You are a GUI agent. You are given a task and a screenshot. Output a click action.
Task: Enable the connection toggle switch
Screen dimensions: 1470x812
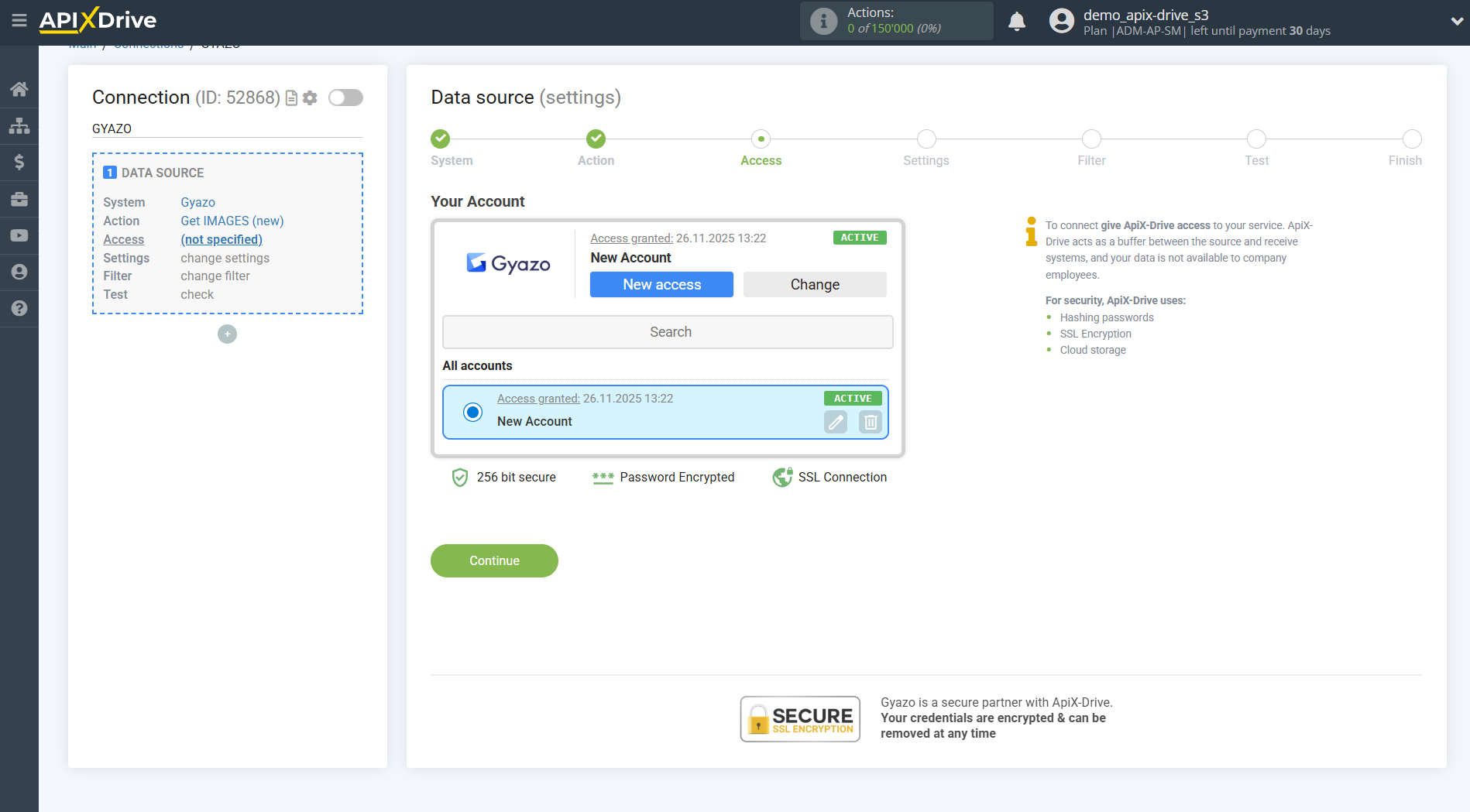coord(345,98)
